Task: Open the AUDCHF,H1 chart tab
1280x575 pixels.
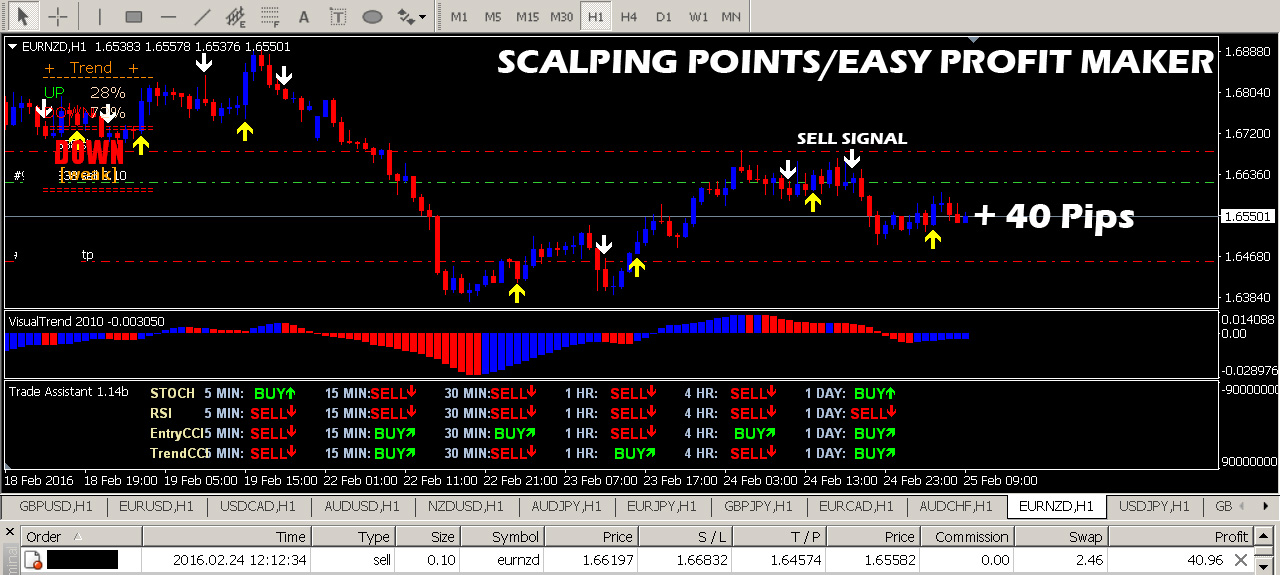Action: pyautogui.click(x=956, y=506)
